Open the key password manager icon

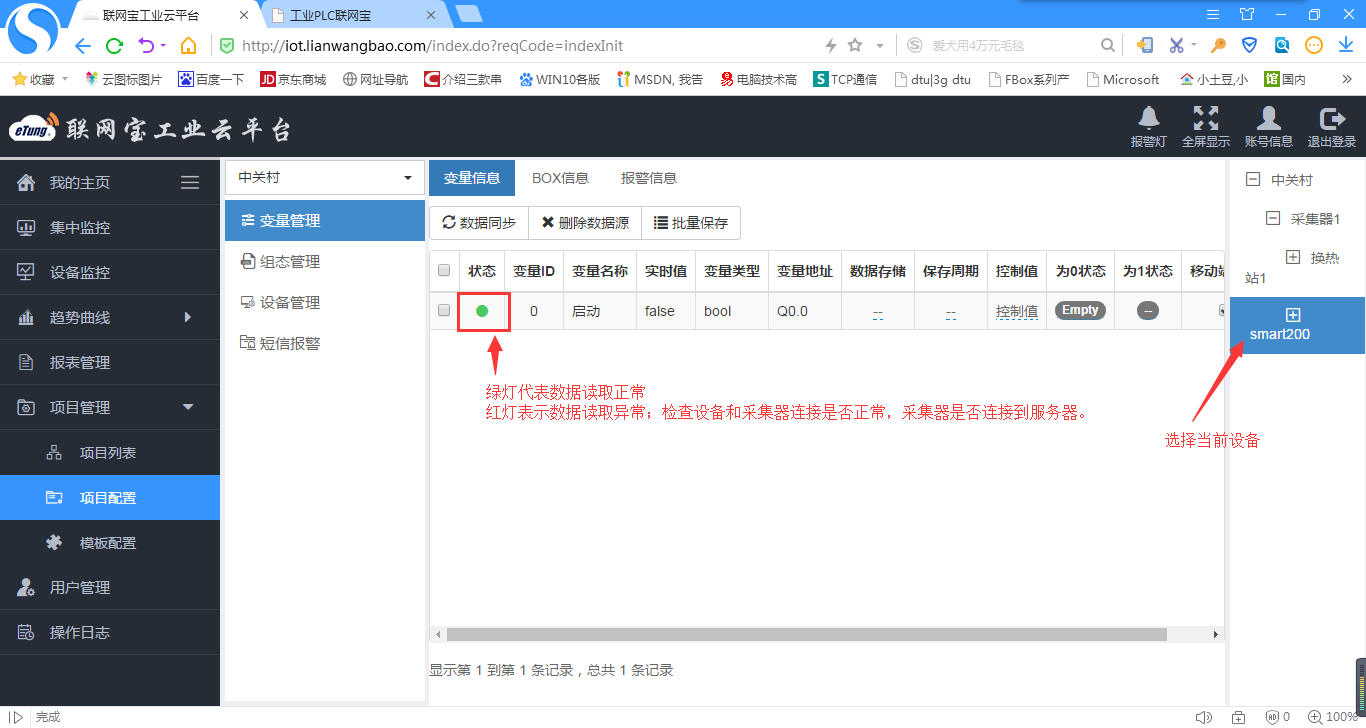point(1218,45)
